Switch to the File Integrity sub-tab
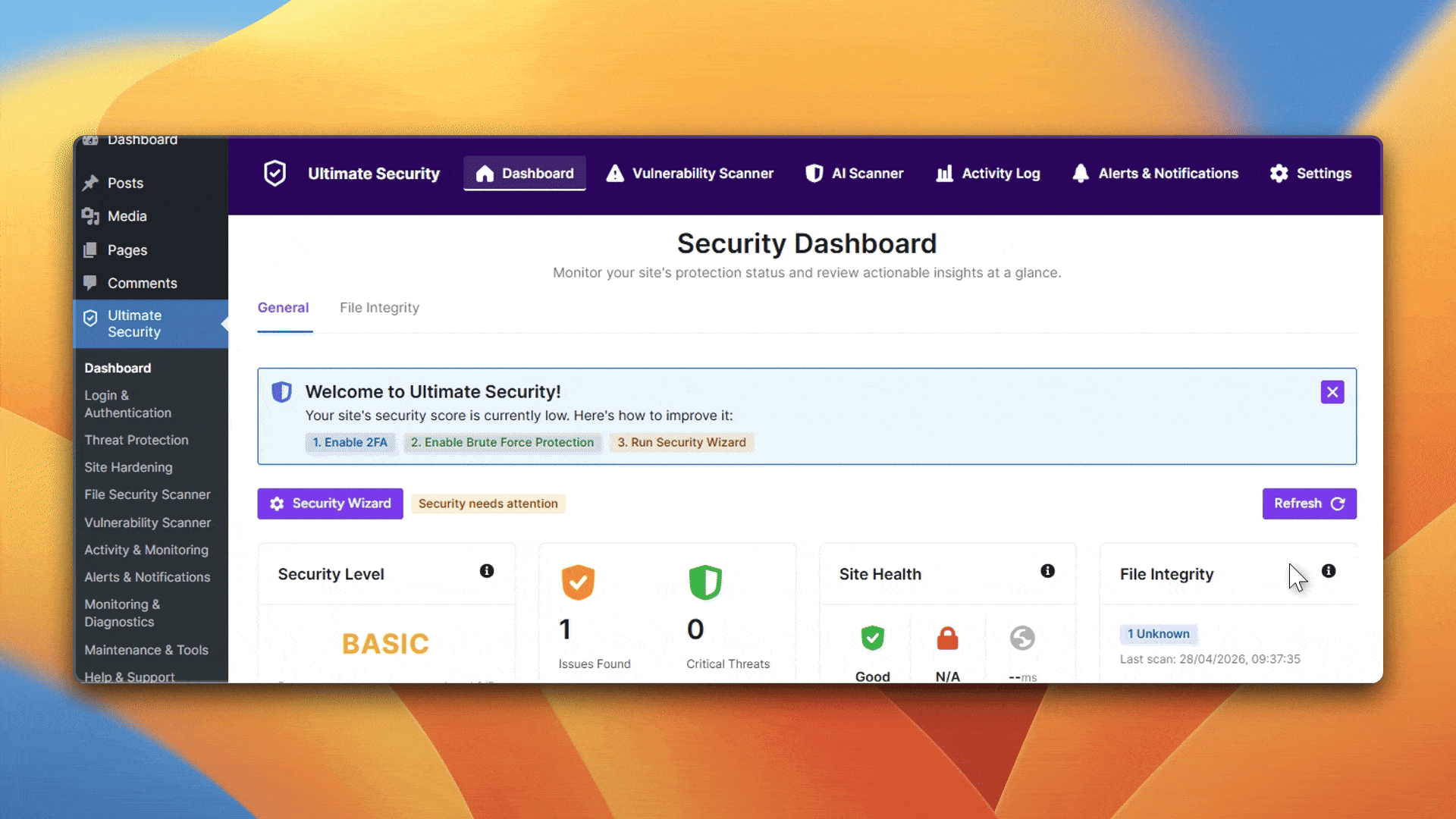 point(379,308)
